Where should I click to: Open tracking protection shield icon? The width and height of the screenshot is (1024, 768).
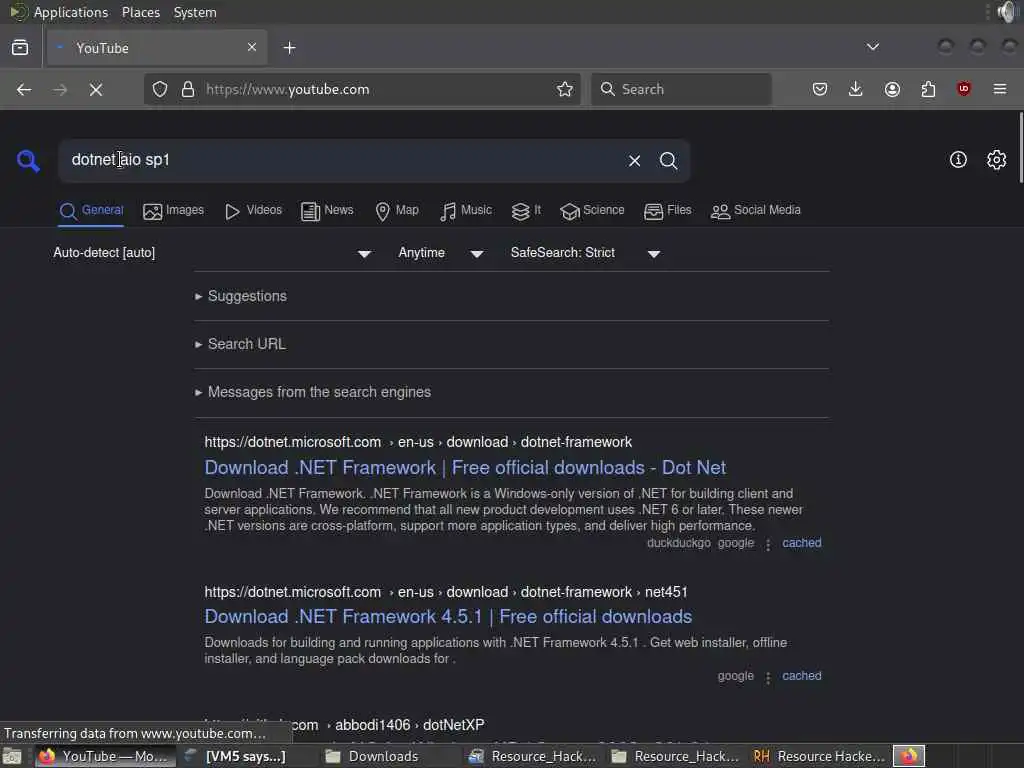160,89
